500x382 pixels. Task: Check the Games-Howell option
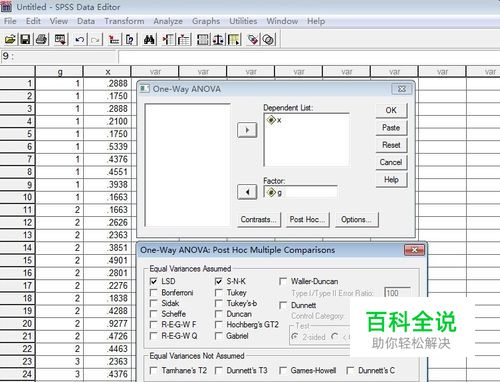click(283, 371)
